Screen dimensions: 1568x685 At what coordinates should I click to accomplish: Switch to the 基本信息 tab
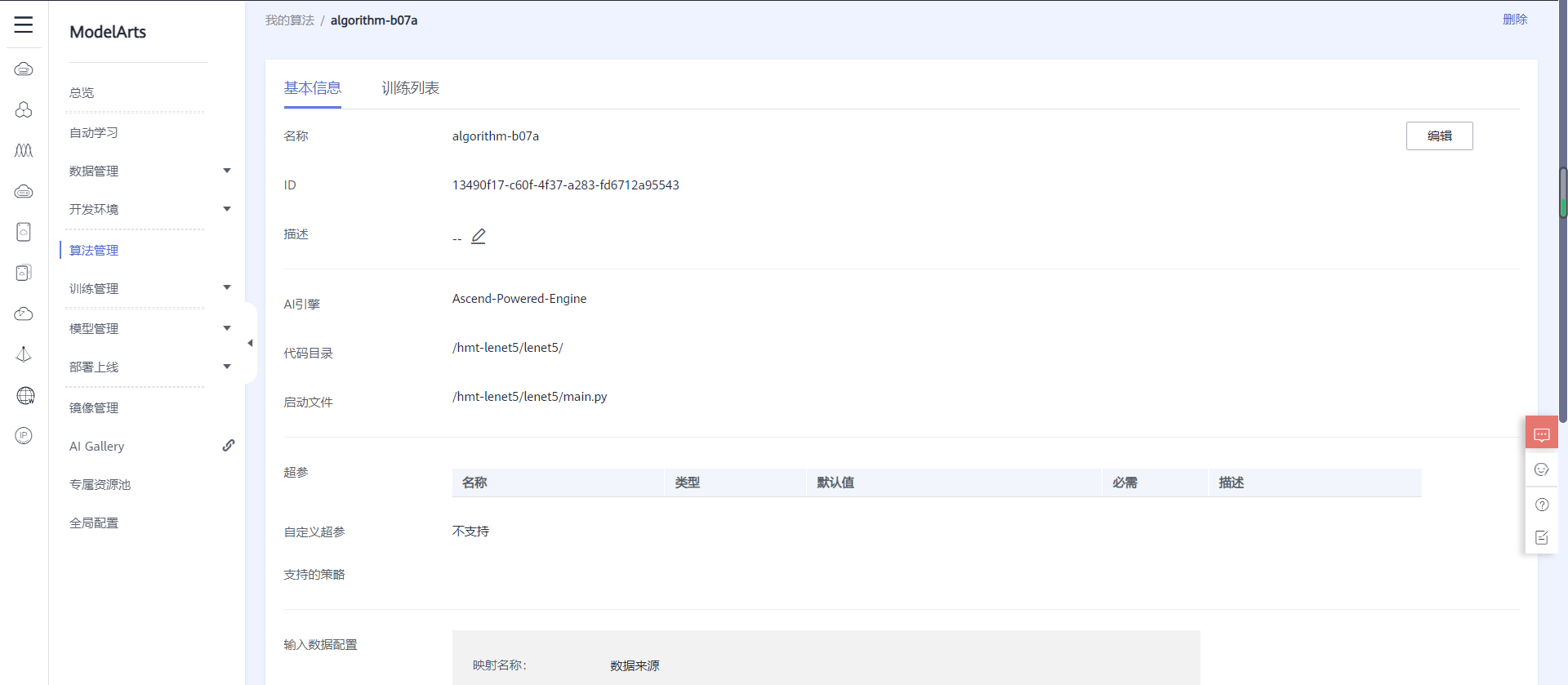pyautogui.click(x=313, y=88)
